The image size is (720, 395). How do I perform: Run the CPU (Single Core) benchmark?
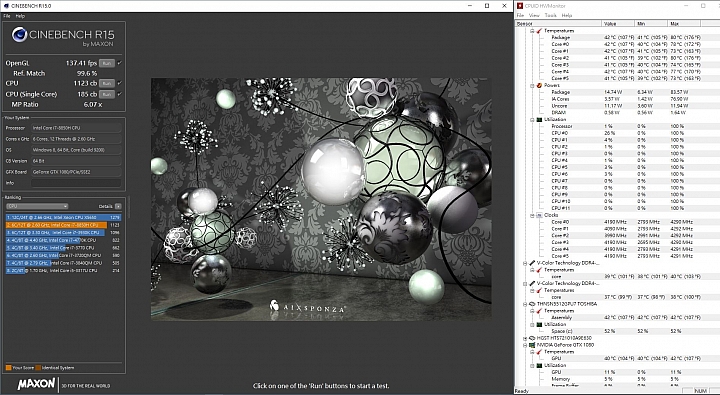pos(107,94)
